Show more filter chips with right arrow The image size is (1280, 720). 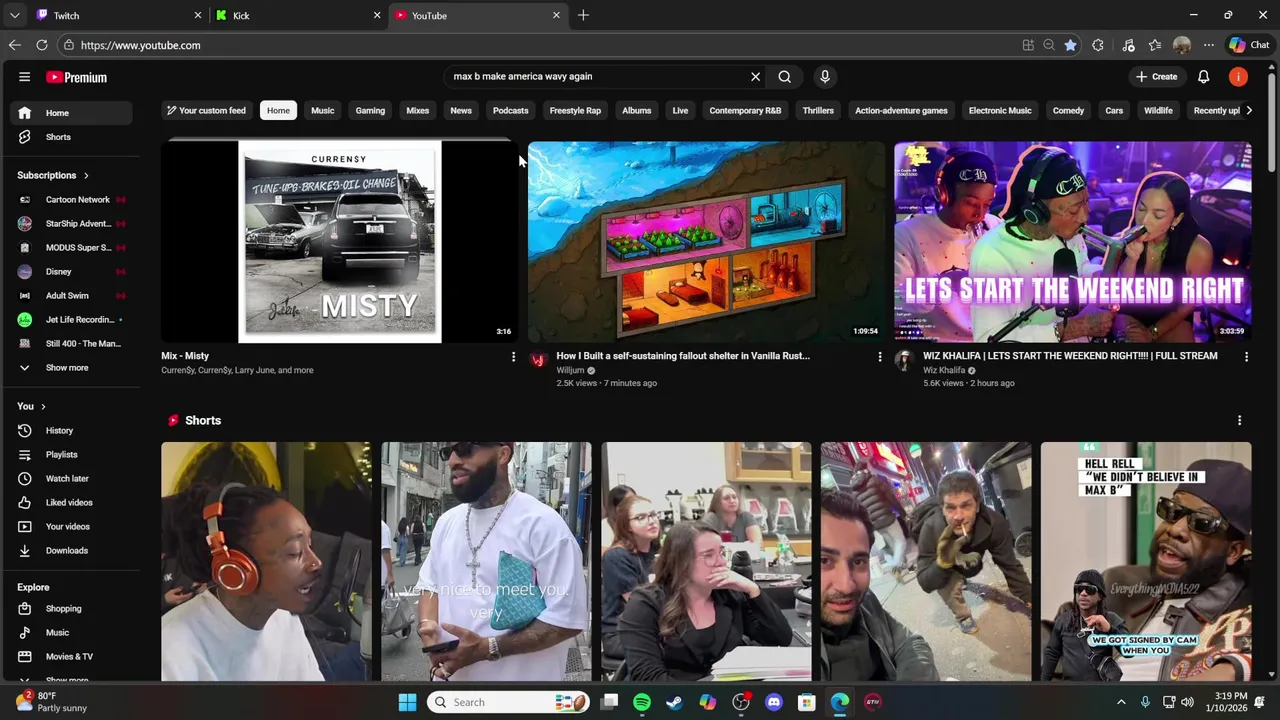point(1248,110)
